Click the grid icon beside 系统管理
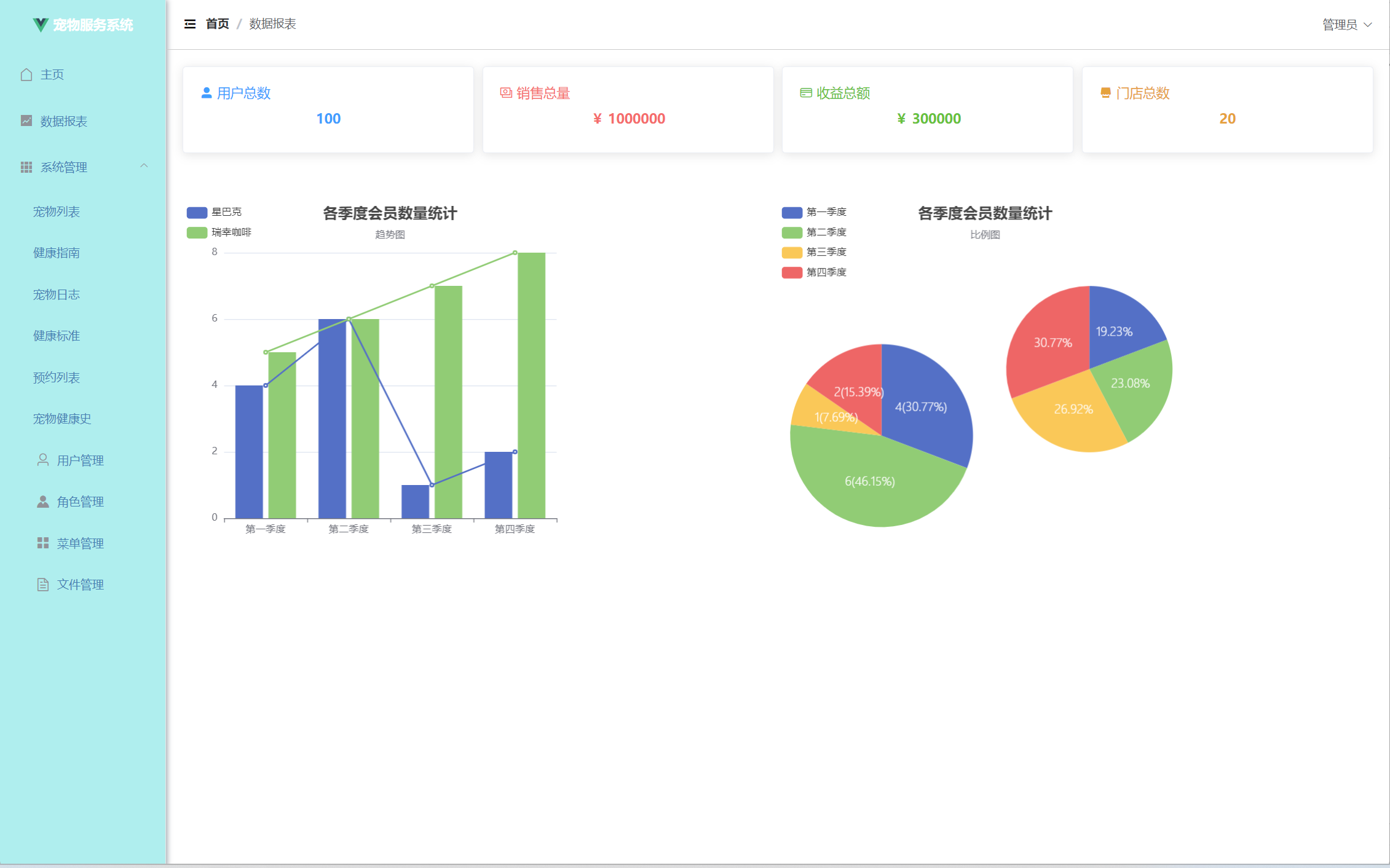This screenshot has height=868, width=1390. point(26,167)
